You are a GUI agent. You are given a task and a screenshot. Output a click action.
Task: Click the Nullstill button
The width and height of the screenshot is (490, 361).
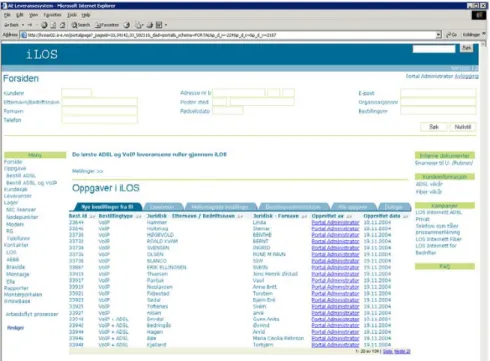click(462, 127)
